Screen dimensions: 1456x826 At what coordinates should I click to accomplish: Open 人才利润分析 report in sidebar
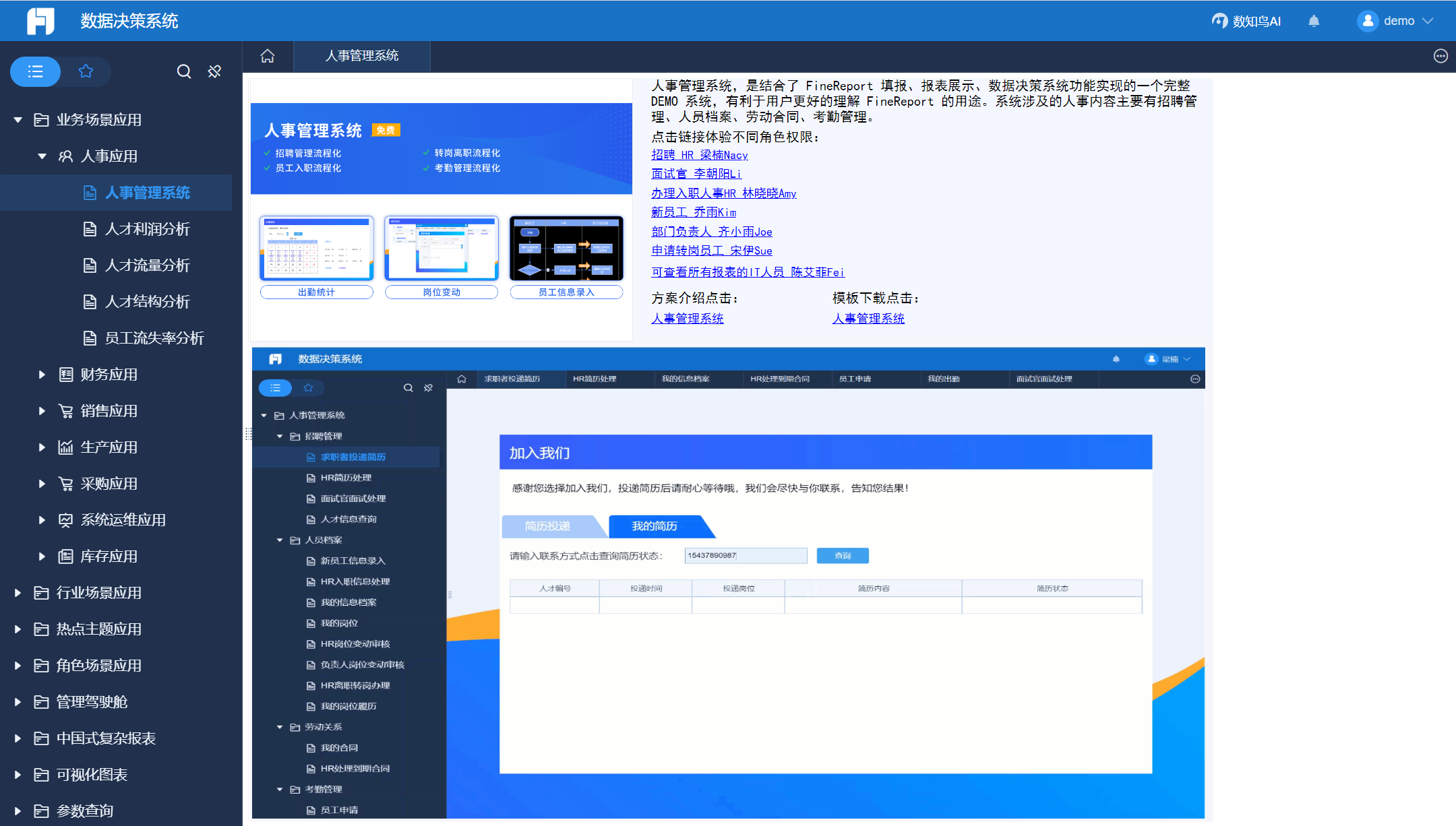(x=147, y=229)
